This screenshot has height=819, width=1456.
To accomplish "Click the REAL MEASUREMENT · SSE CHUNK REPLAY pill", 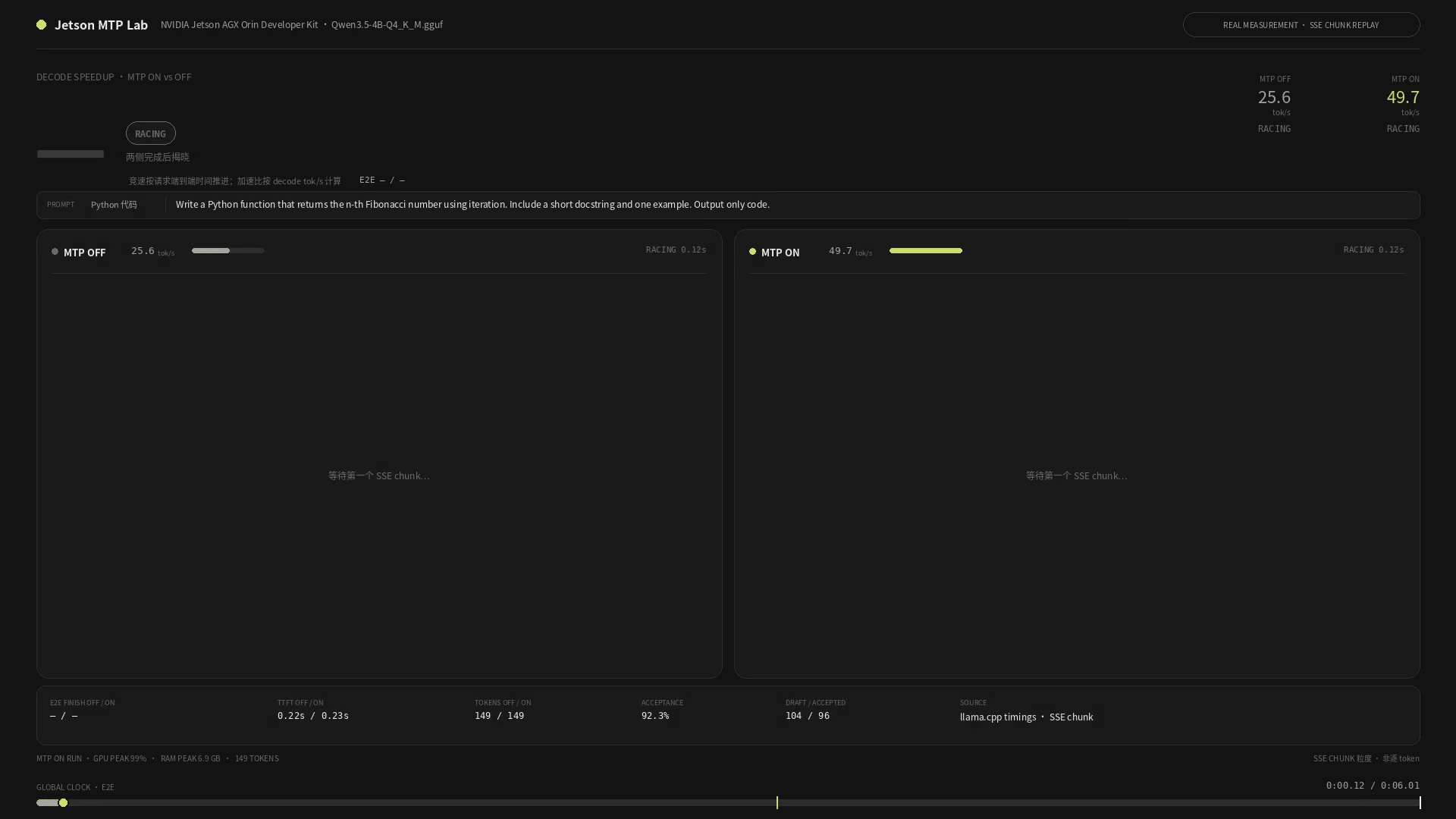I will pyautogui.click(x=1301, y=25).
